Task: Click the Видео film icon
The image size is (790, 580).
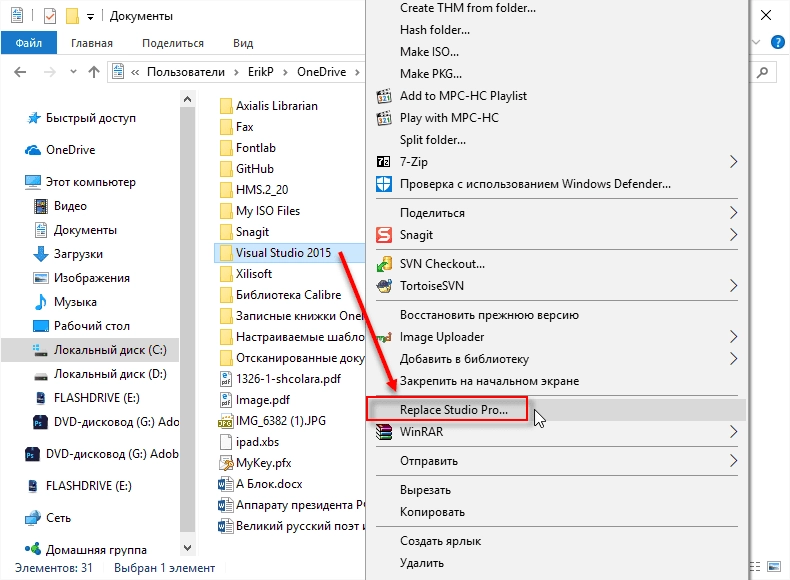Action: [x=41, y=206]
